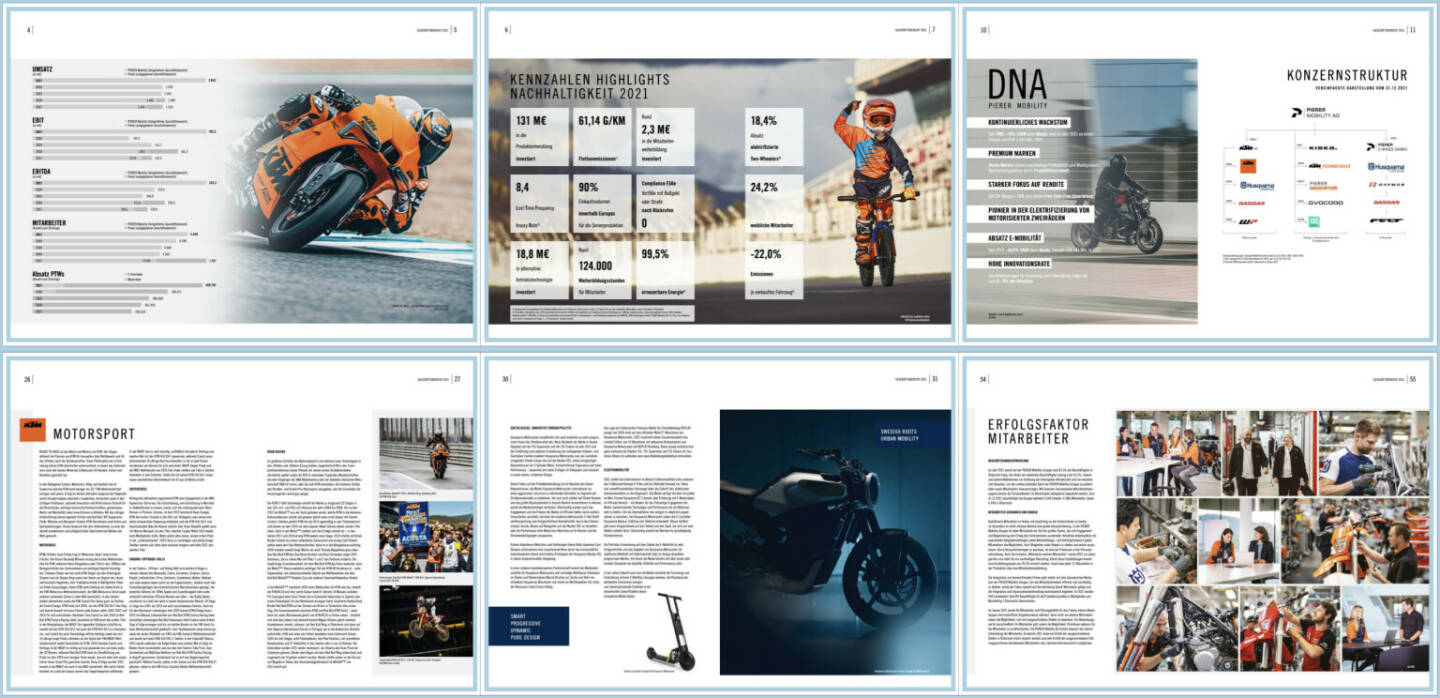Click the Pierer Mobility AG logo atop chart
Screen dimensions: 1440x698
coord(1315,114)
